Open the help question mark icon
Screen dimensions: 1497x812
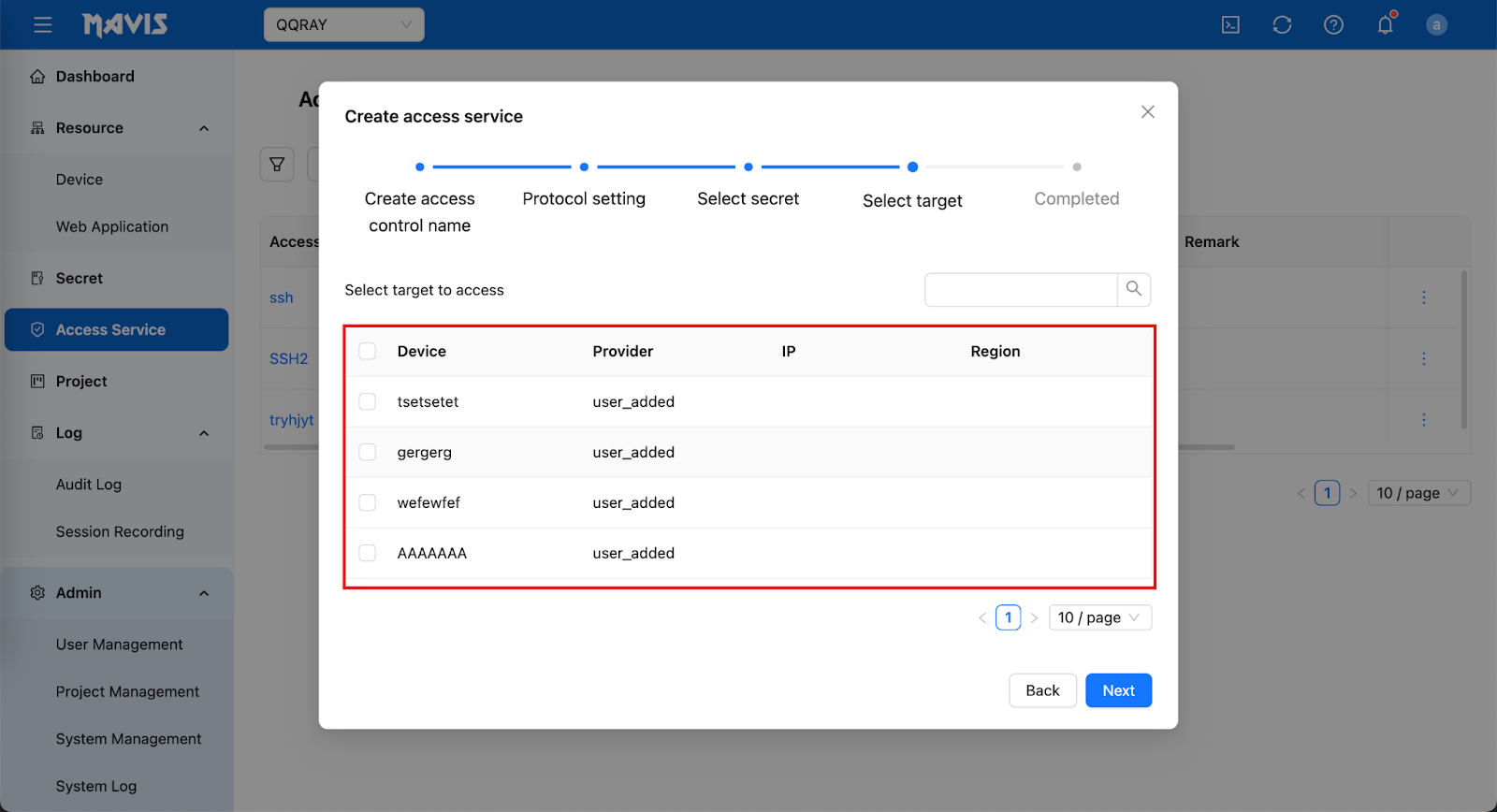coord(1333,25)
